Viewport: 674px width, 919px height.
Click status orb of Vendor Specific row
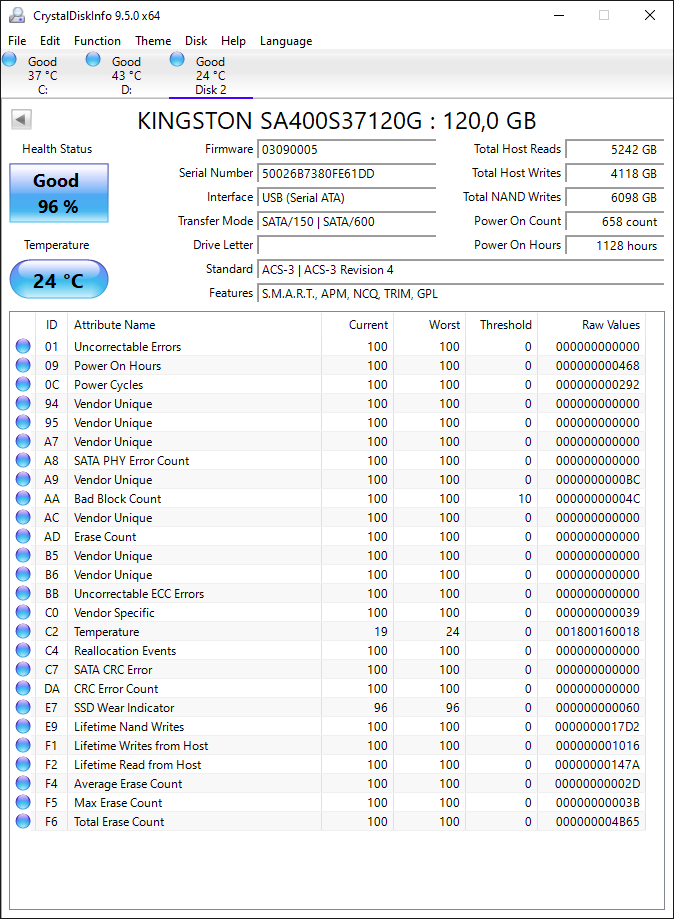(23, 612)
